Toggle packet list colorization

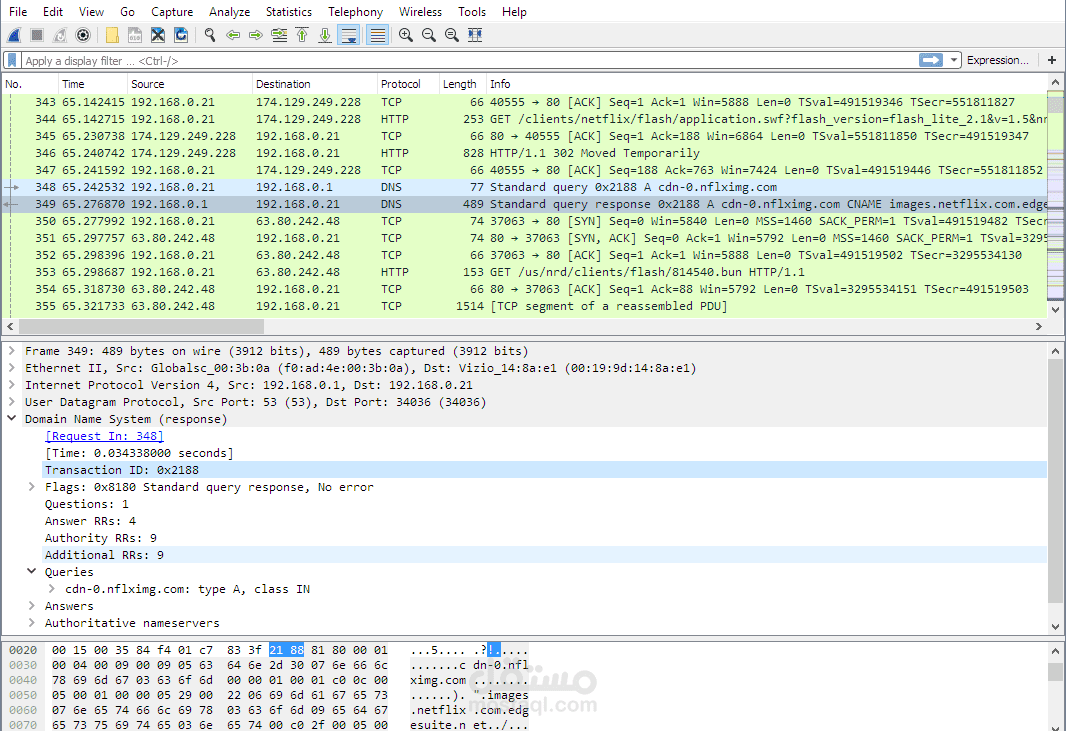[x=377, y=35]
